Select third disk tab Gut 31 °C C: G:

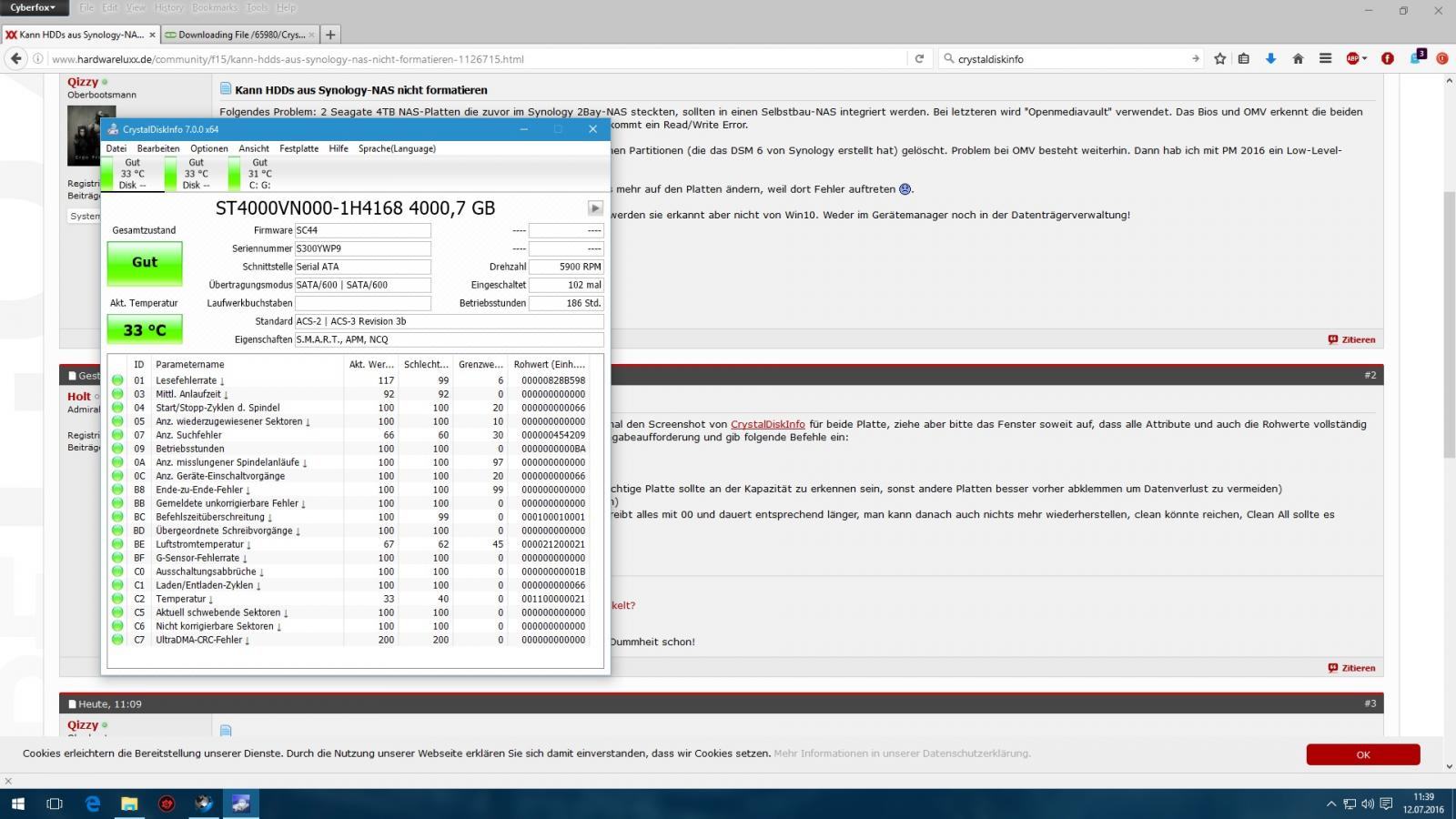260,173
